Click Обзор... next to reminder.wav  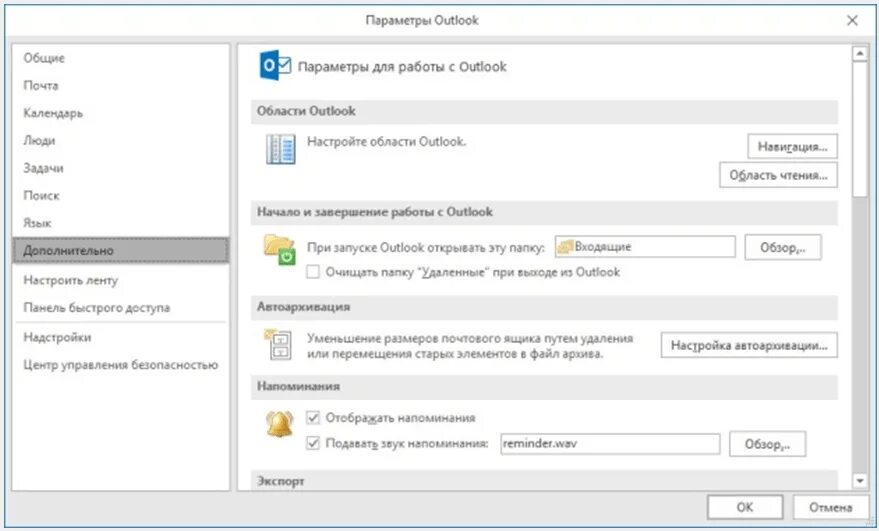click(767, 444)
